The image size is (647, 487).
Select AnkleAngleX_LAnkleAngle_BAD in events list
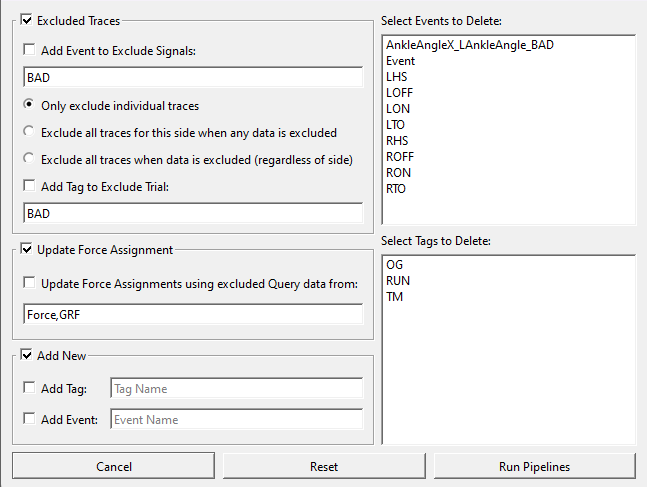tap(470, 45)
